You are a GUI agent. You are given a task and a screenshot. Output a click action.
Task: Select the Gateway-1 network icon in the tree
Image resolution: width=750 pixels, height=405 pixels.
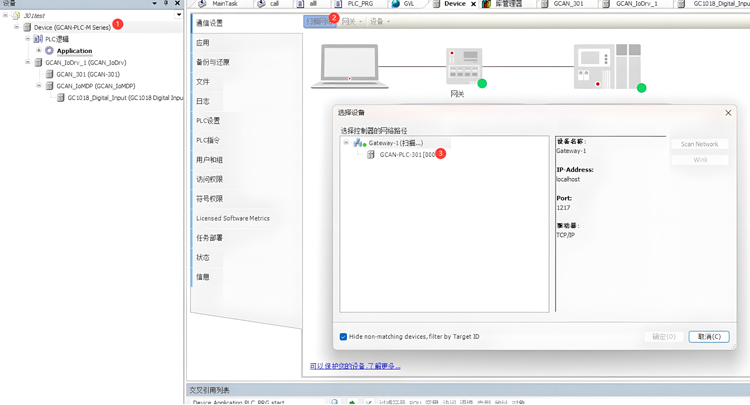coord(359,143)
